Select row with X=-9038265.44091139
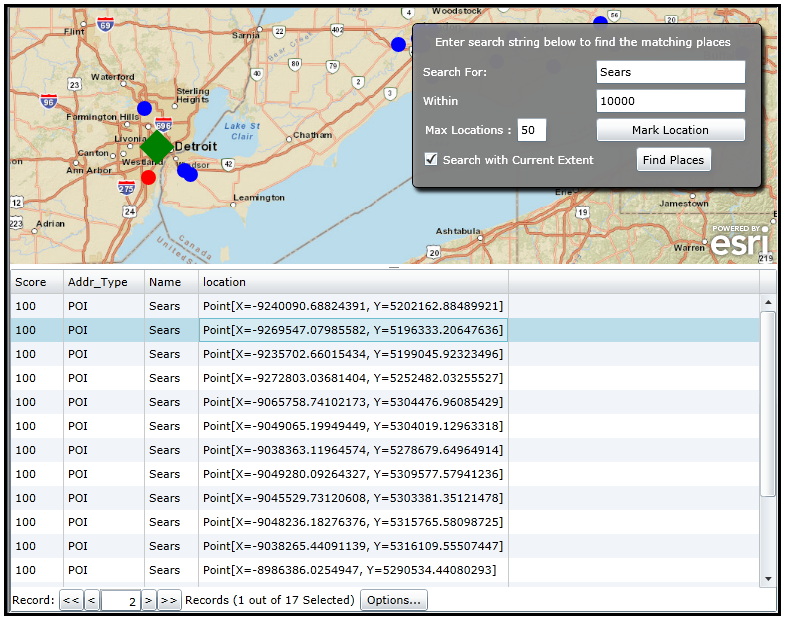The height and width of the screenshot is (619, 785). 385,546
